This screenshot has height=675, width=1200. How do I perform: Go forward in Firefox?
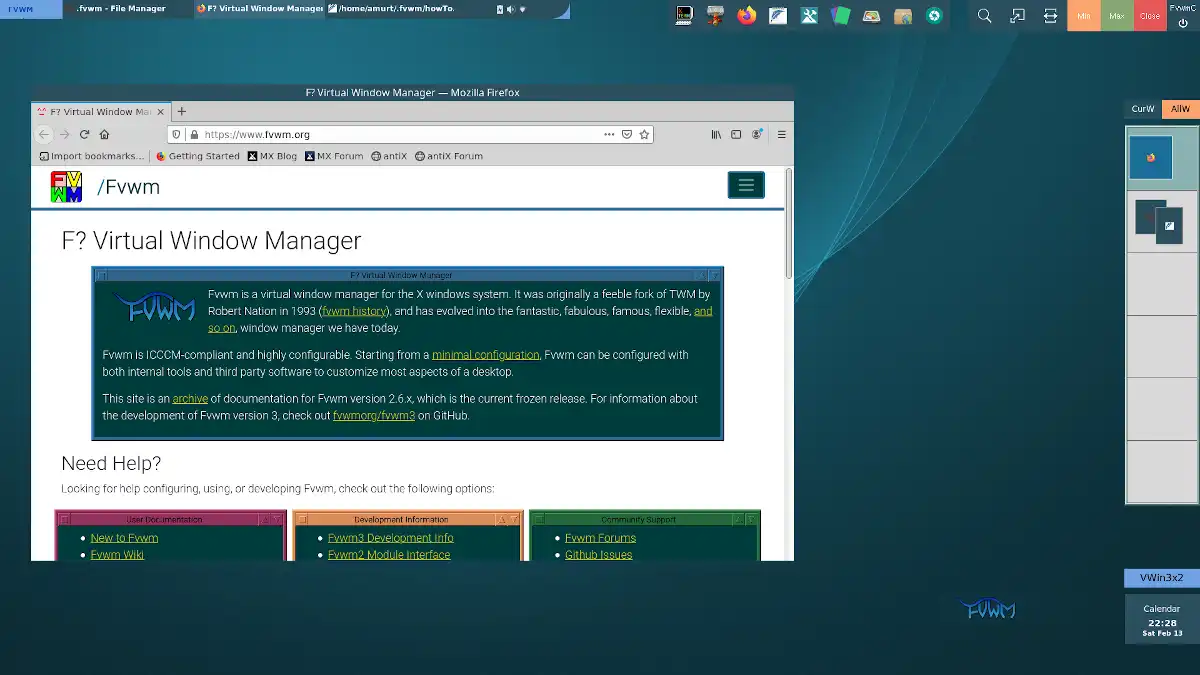tap(64, 134)
